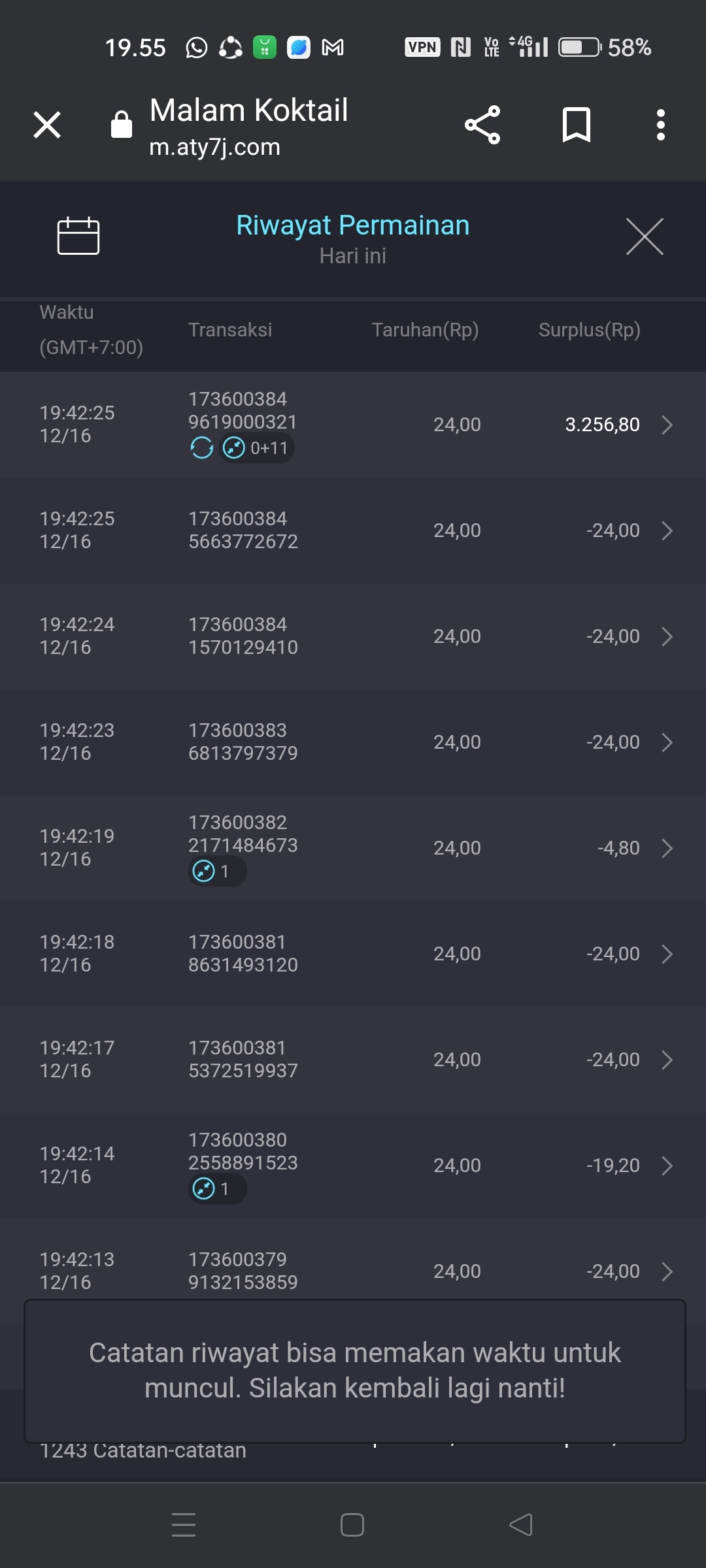The image size is (706, 1568).
Task: Close the browser tab with X
Action: pos(47,125)
